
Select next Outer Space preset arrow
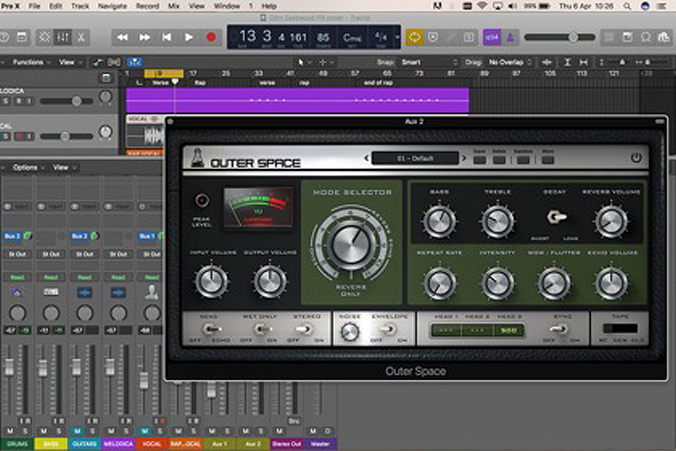pos(464,158)
